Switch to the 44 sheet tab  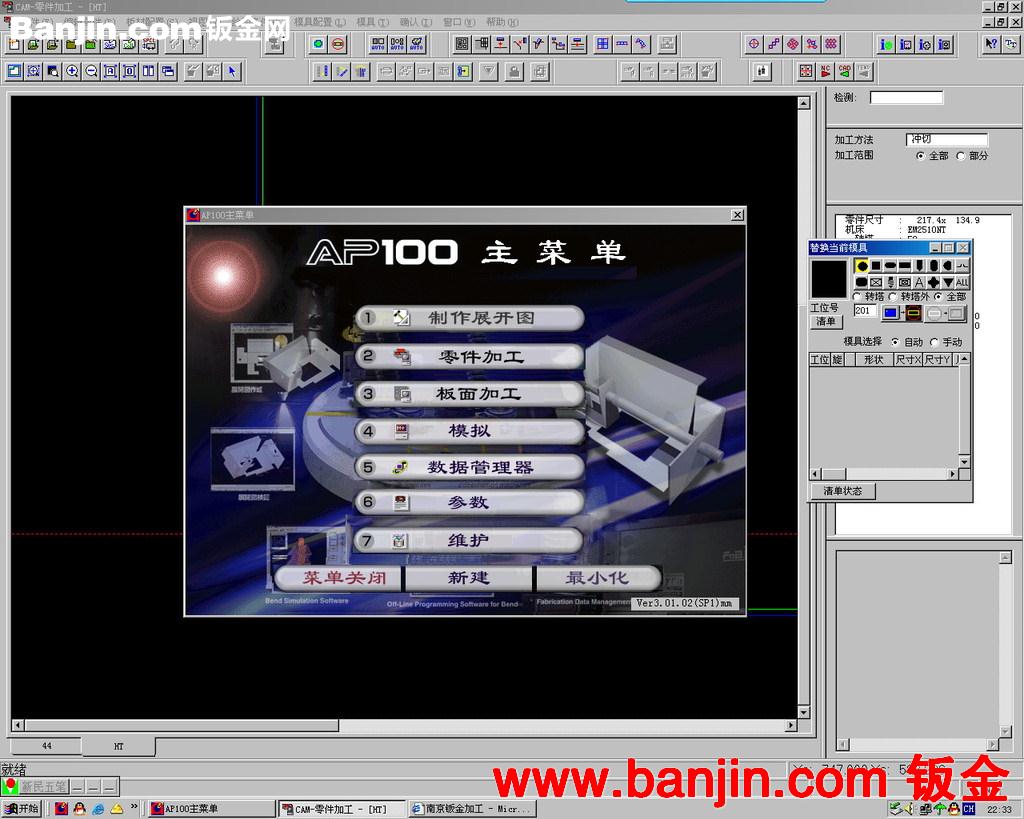coord(46,745)
